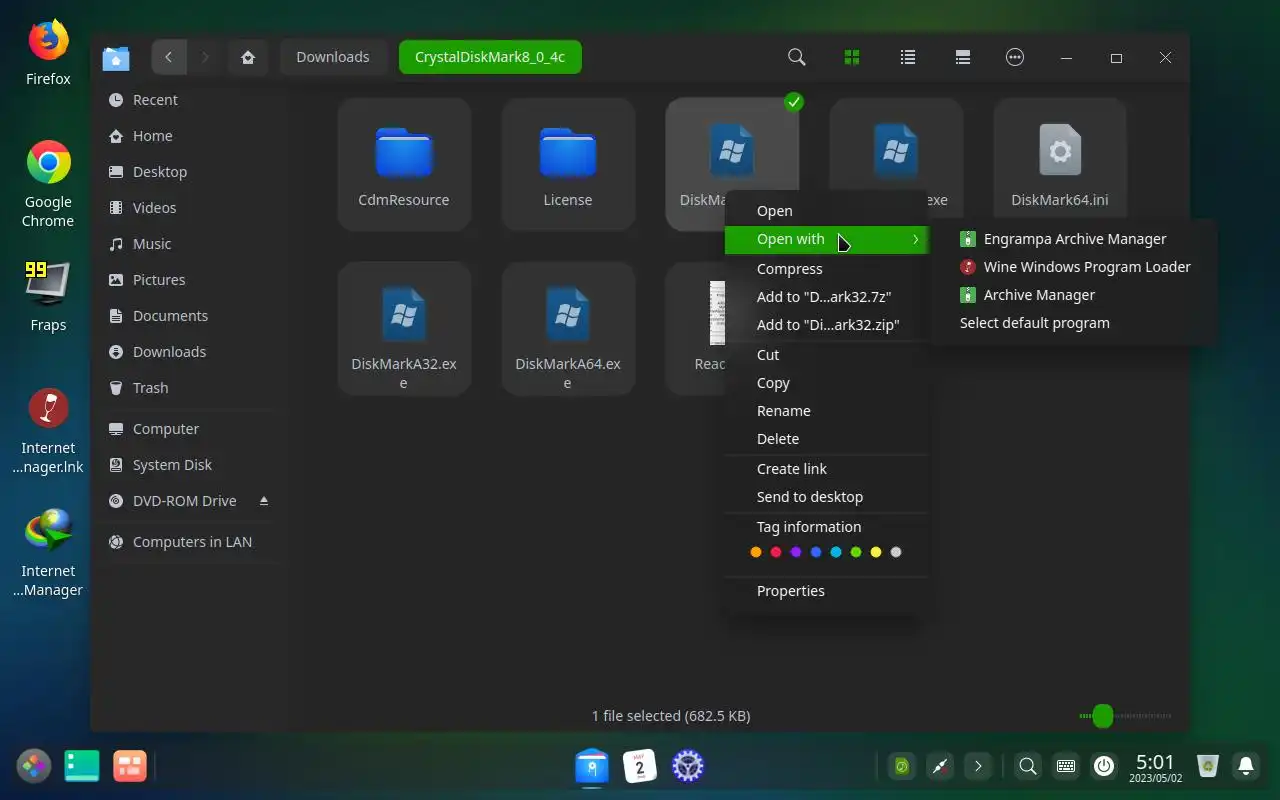Open Google Chrome desktop shortcut
The image size is (1280, 800).
pos(48,184)
